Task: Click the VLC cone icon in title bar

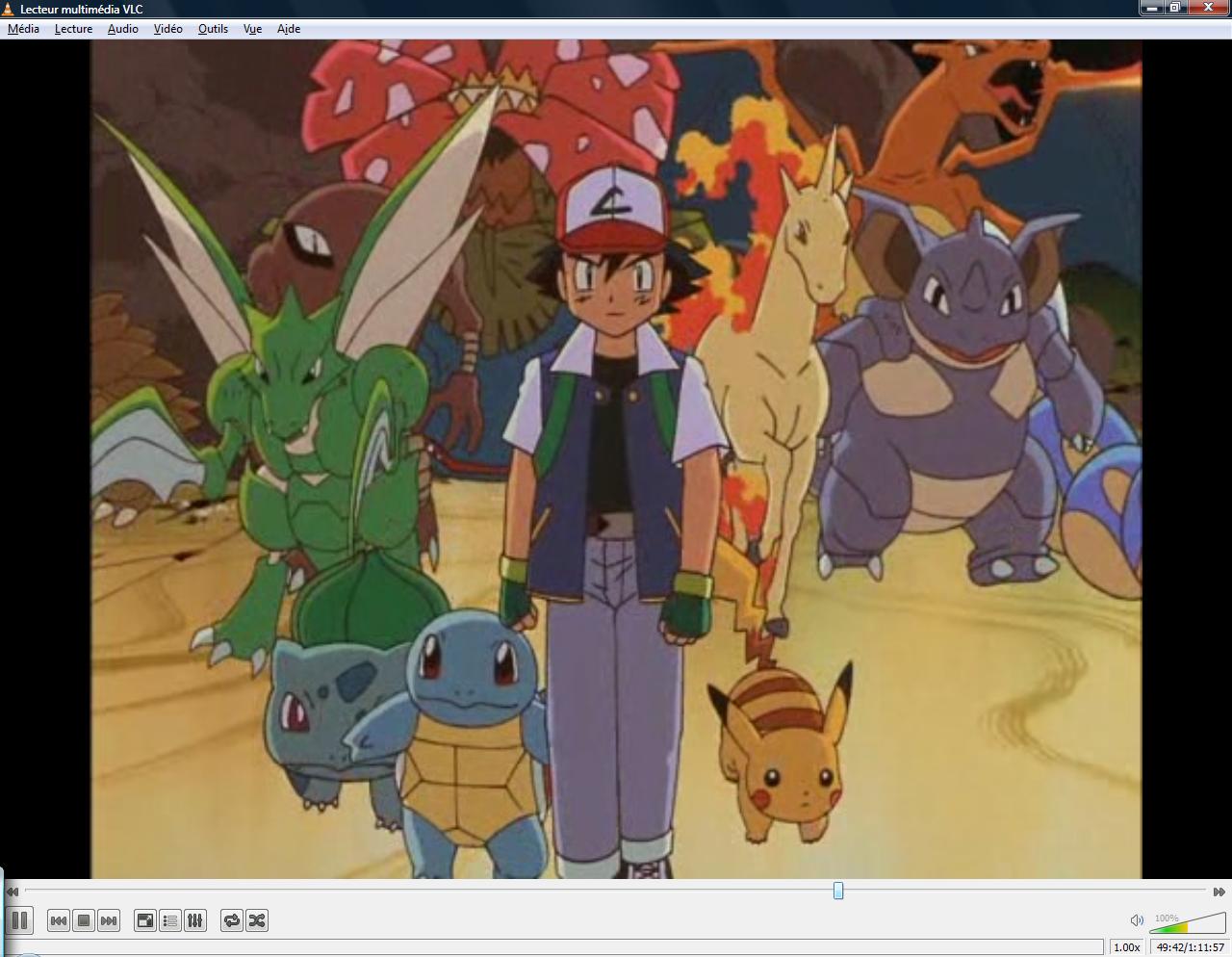Action: point(9,9)
